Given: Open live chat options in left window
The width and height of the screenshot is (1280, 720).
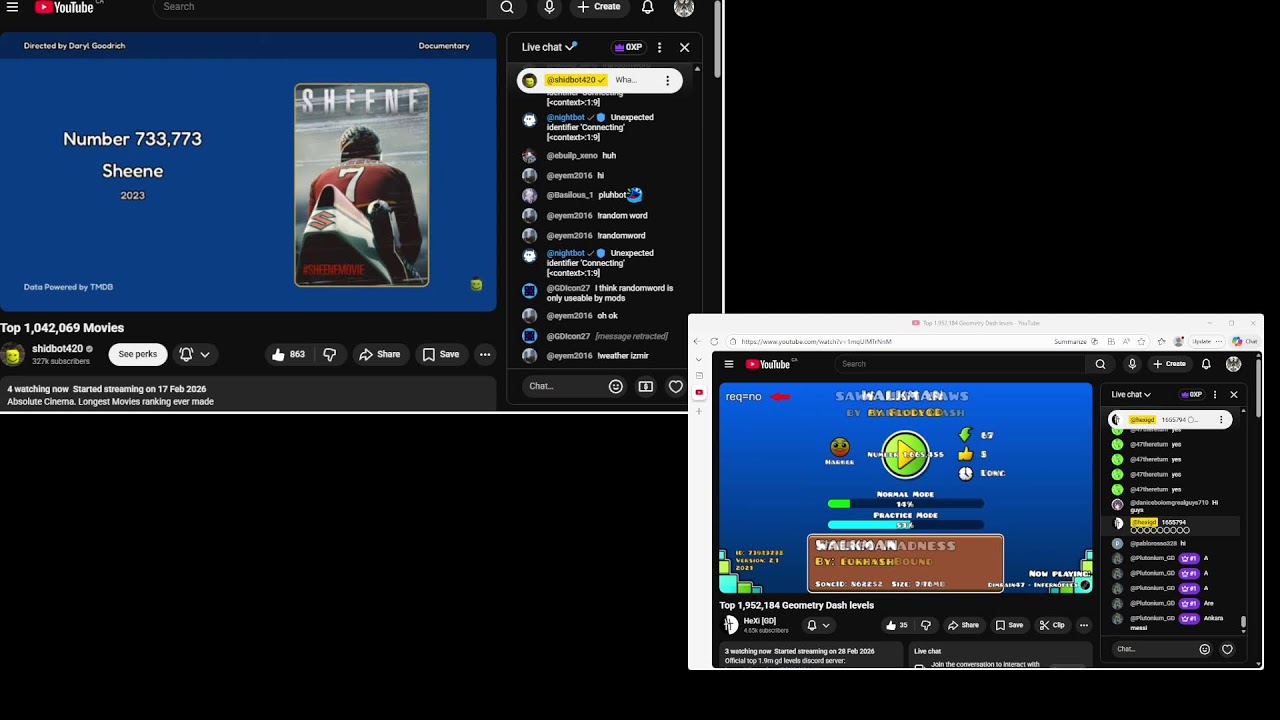Looking at the screenshot, I should coord(659,47).
